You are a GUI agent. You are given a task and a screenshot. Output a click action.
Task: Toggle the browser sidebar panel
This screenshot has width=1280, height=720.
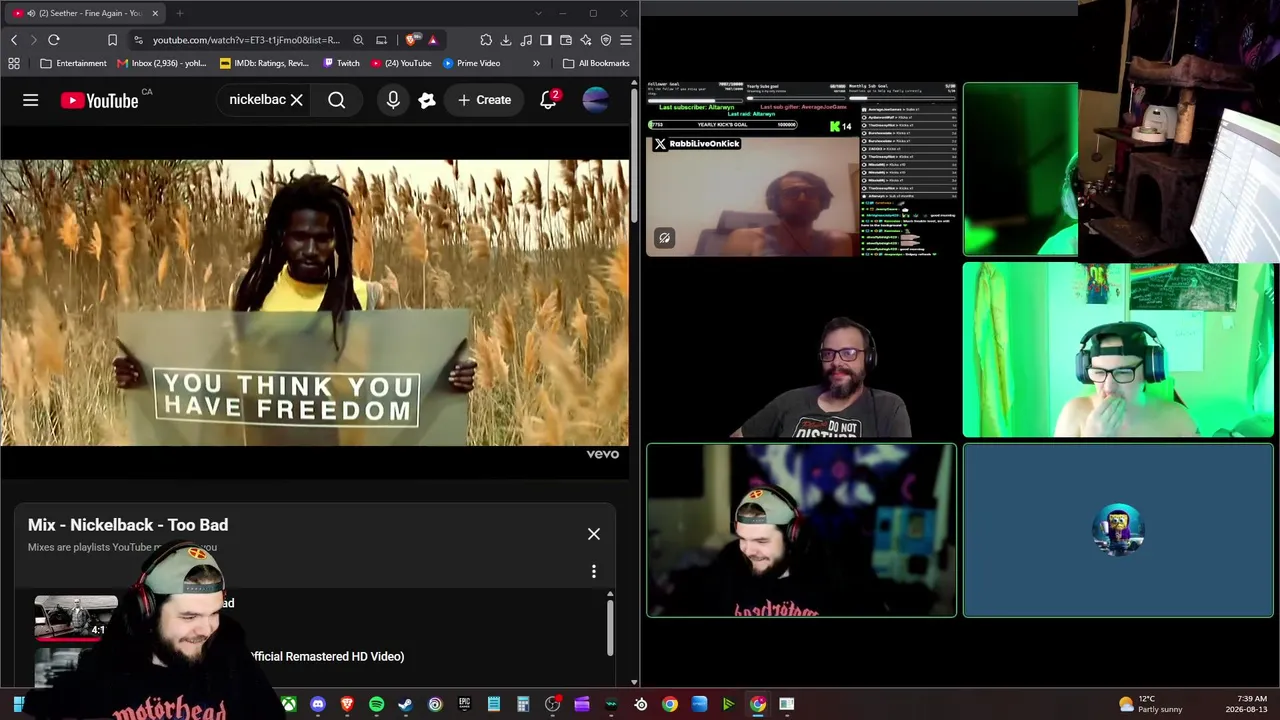point(546,40)
